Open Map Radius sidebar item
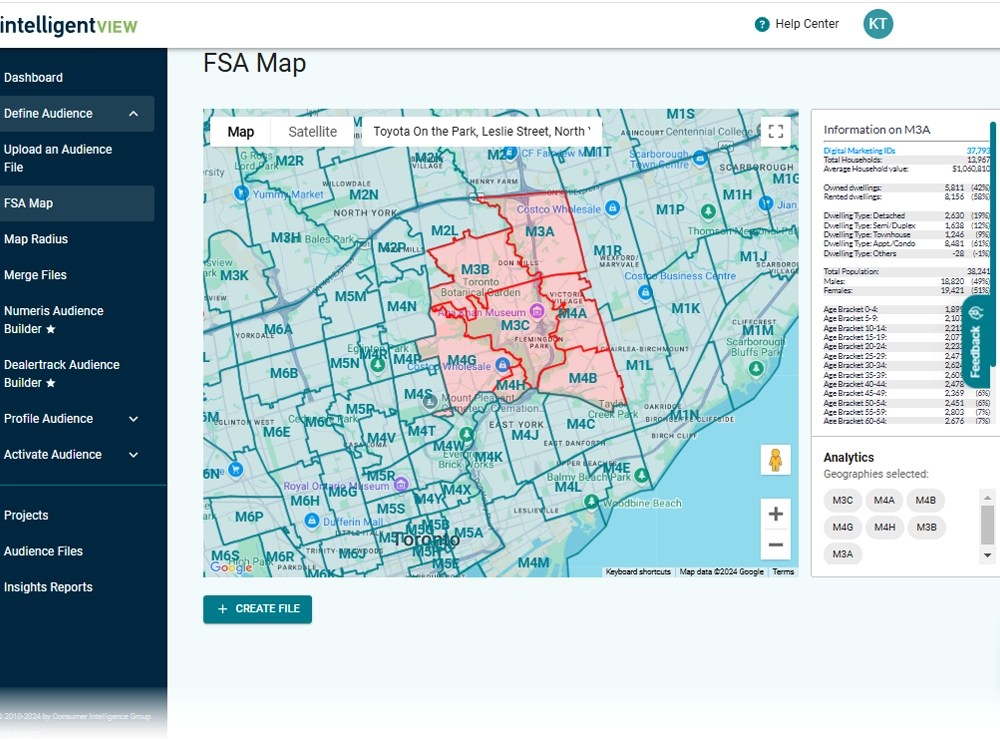 pos(36,239)
